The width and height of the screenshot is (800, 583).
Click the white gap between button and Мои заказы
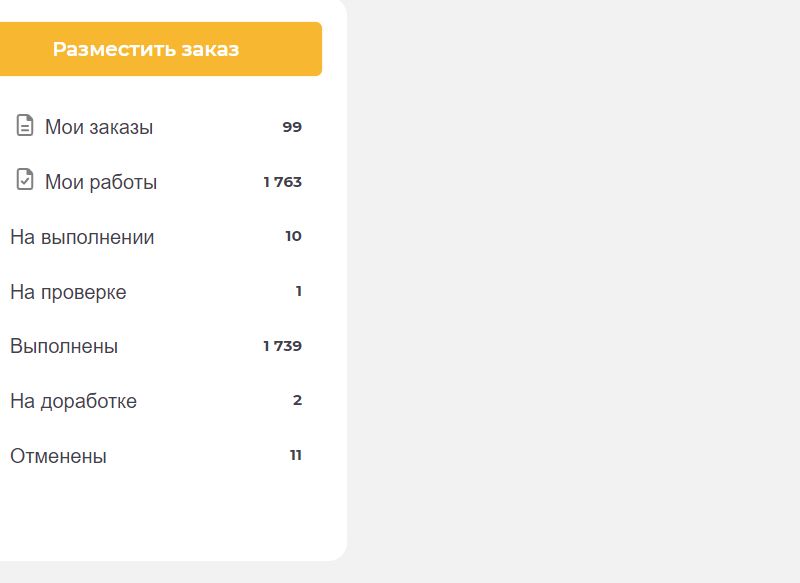[x=160, y=92]
